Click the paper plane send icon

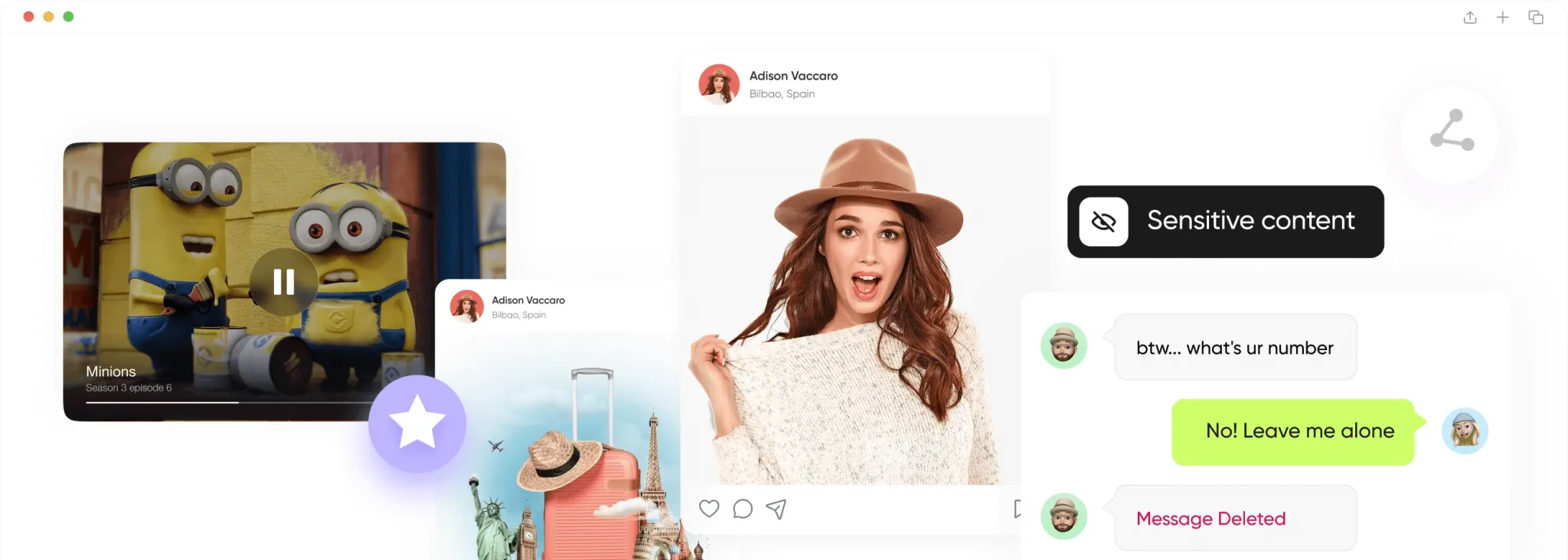coord(776,509)
